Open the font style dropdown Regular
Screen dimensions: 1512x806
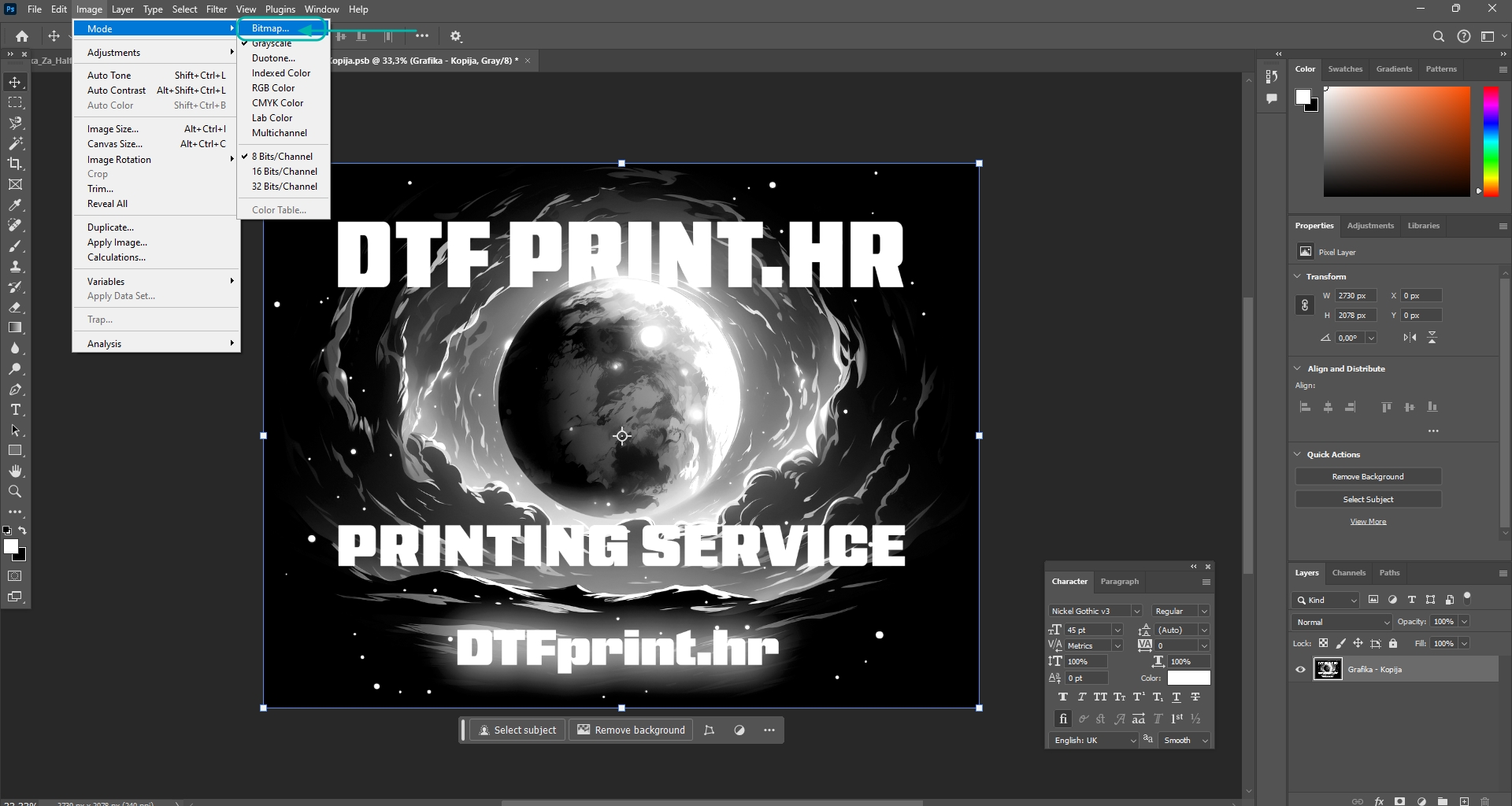[x=1180, y=611]
